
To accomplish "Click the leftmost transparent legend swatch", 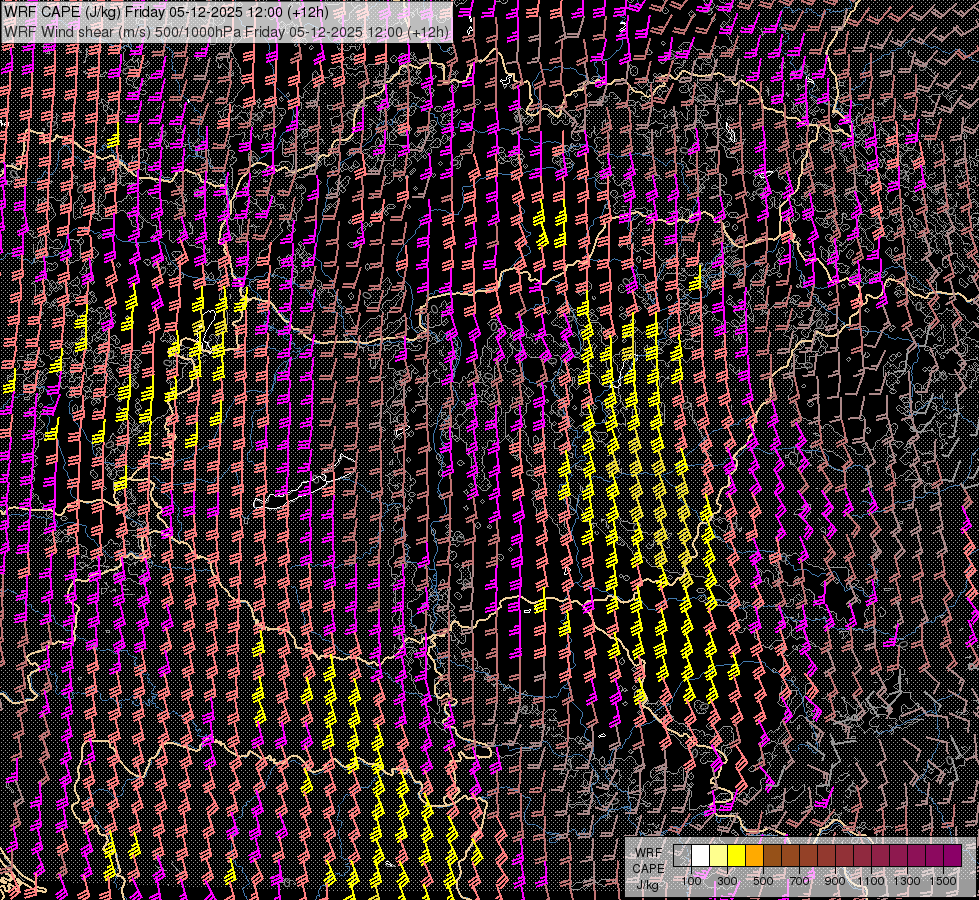I will pyautogui.click(x=683, y=856).
